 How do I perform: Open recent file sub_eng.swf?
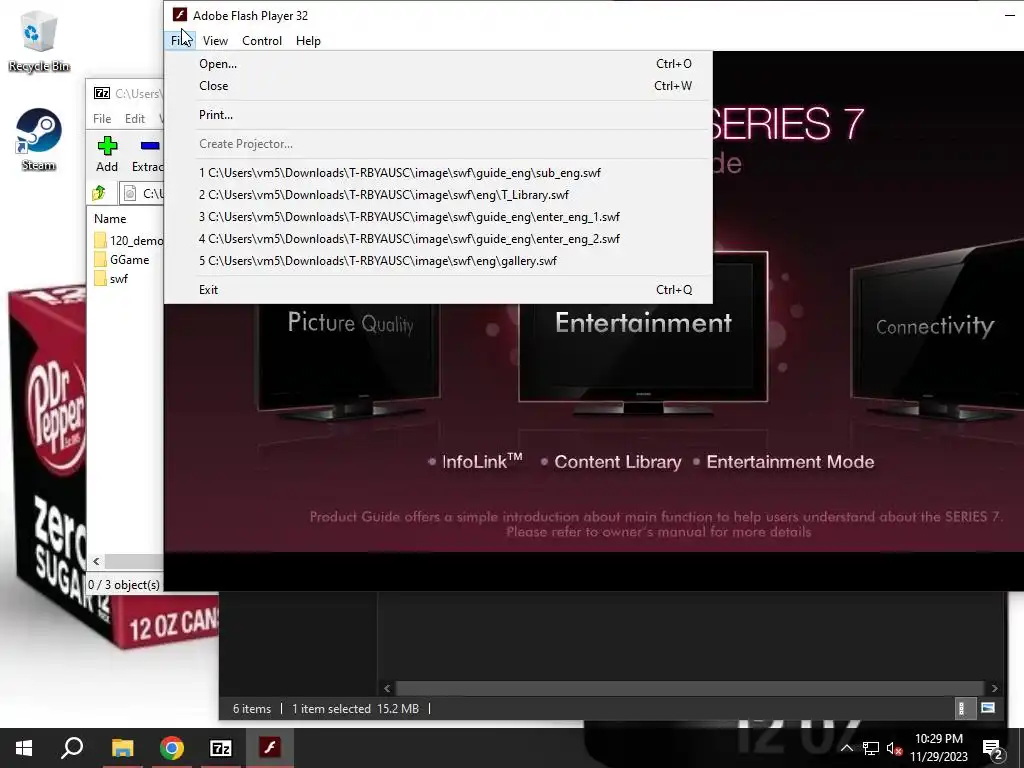438,172
